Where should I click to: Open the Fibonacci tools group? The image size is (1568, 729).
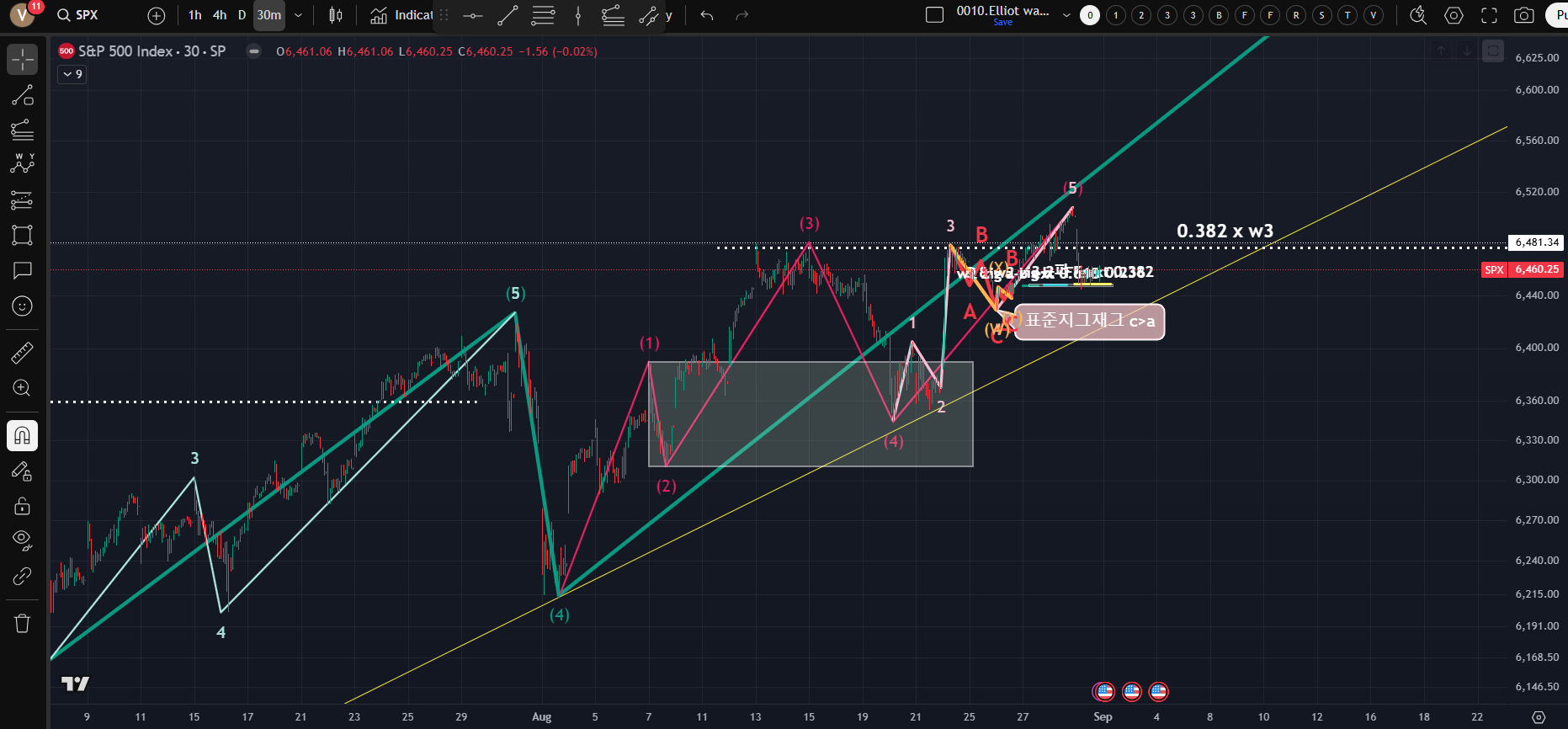tap(23, 130)
